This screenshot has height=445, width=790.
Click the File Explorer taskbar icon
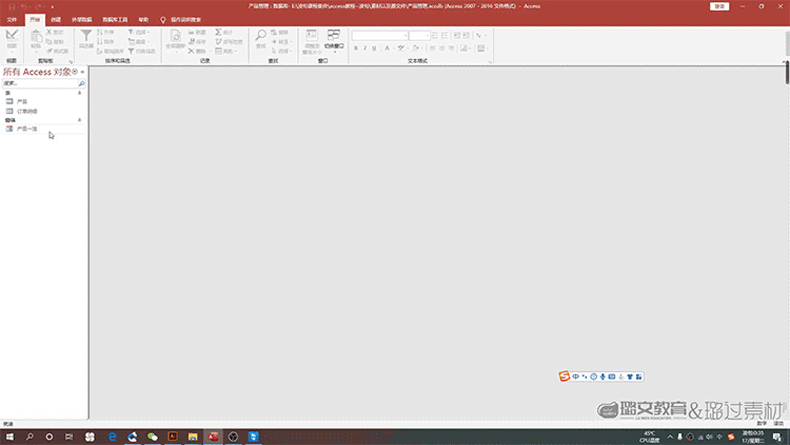pyautogui.click(x=192, y=436)
